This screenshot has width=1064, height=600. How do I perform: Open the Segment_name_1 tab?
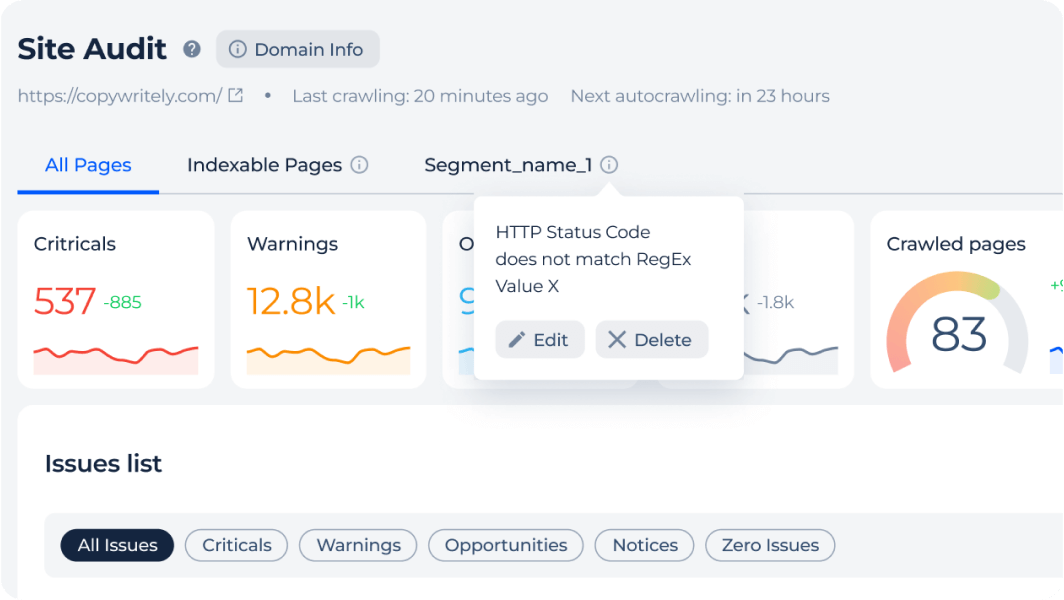pyautogui.click(x=508, y=165)
